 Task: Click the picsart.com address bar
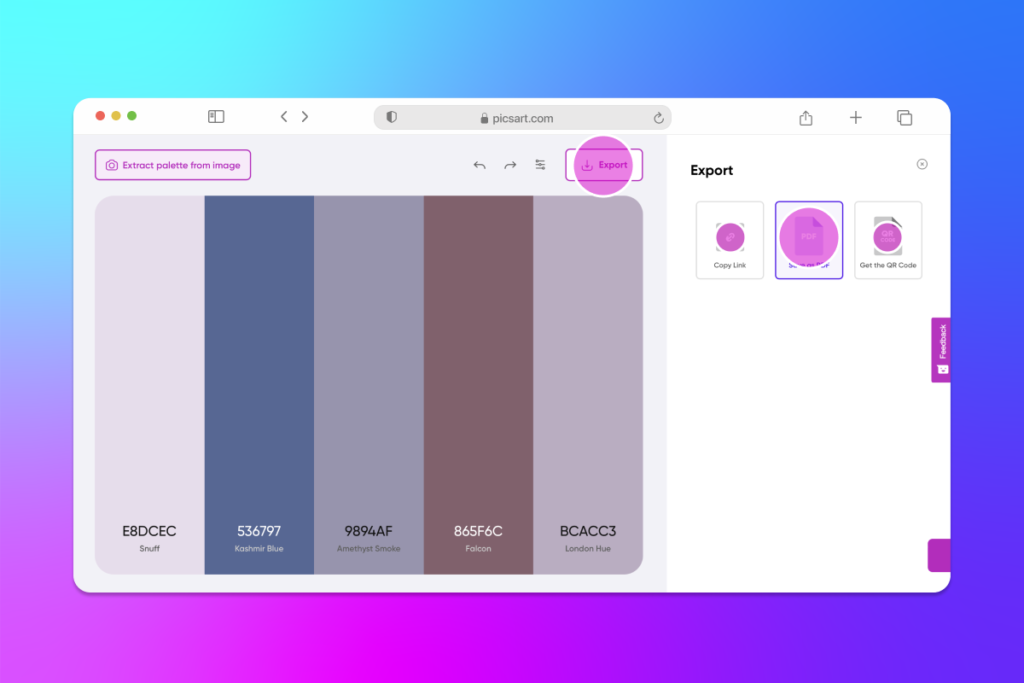coord(524,117)
